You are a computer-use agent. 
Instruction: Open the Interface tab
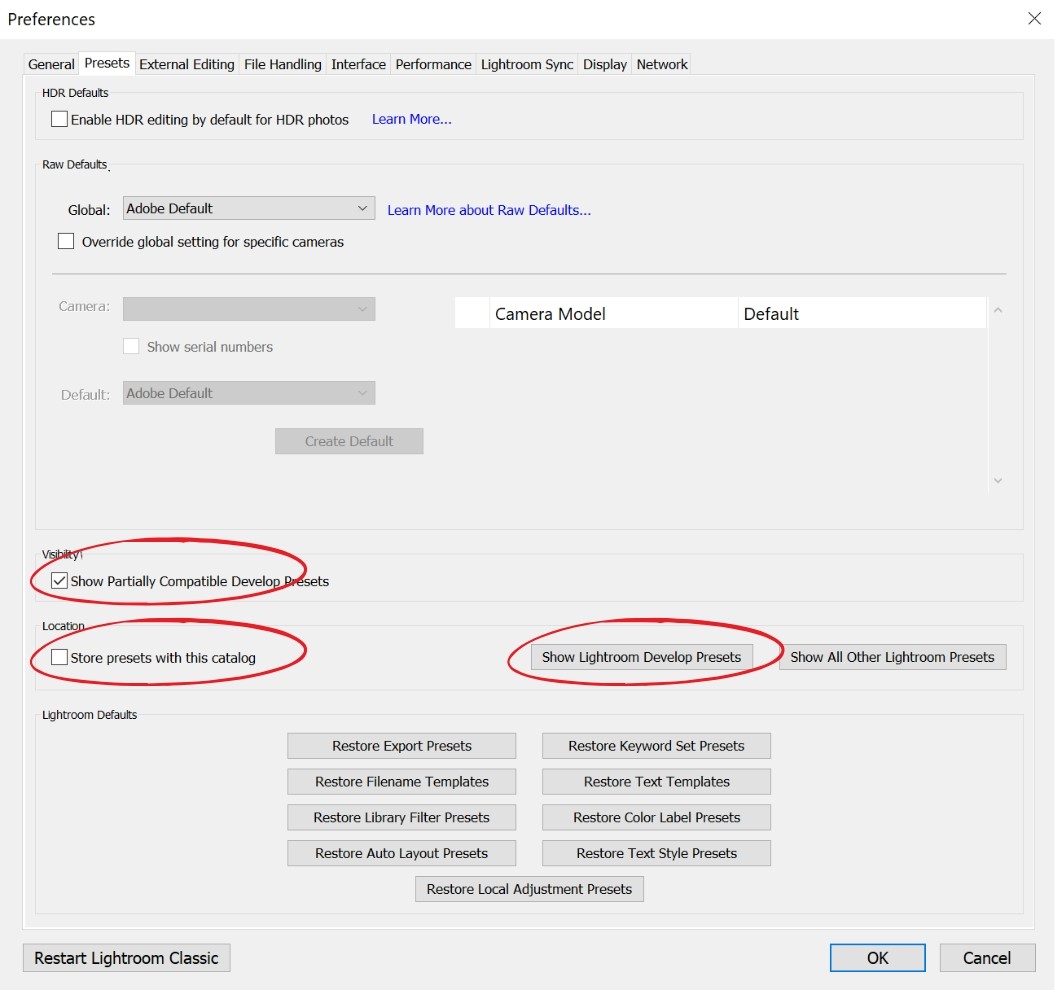[x=359, y=64]
